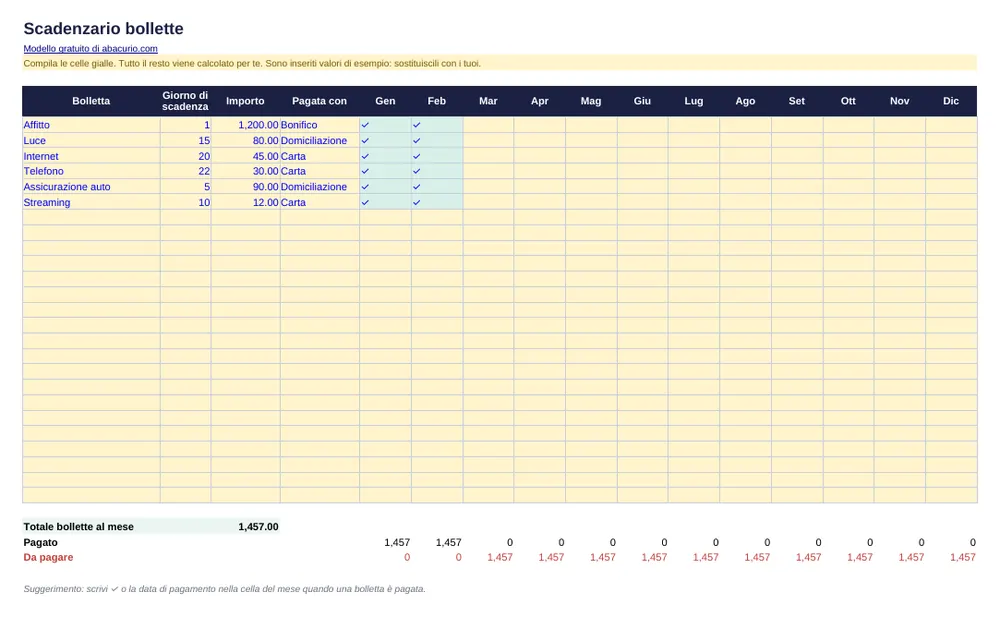
Task: Select the Bonifico payment method cell
Action: point(320,125)
